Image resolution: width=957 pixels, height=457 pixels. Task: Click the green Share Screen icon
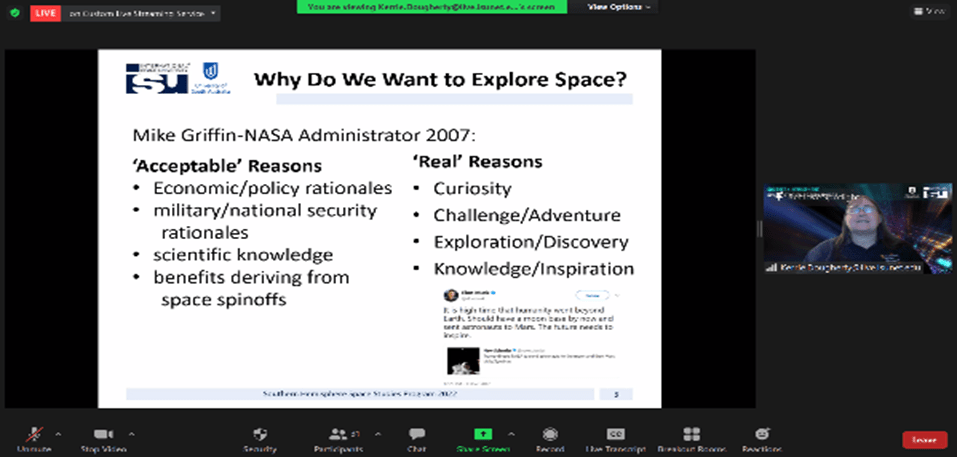(x=483, y=434)
